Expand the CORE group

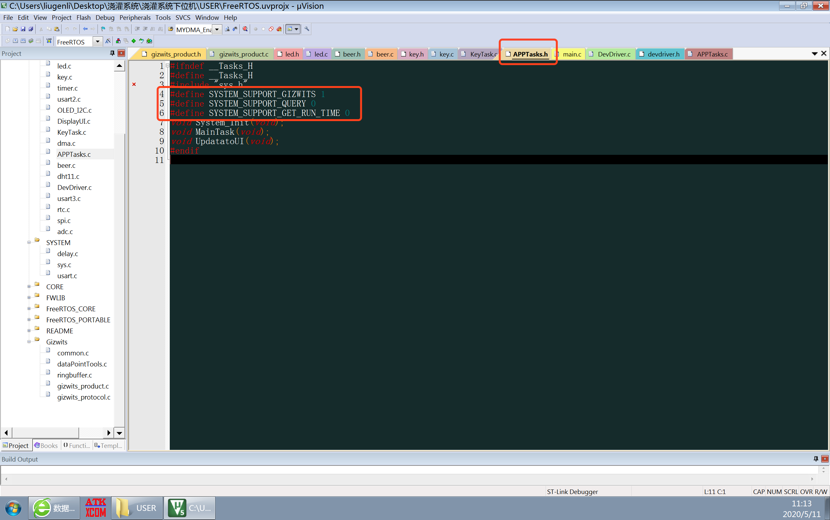[x=29, y=286]
